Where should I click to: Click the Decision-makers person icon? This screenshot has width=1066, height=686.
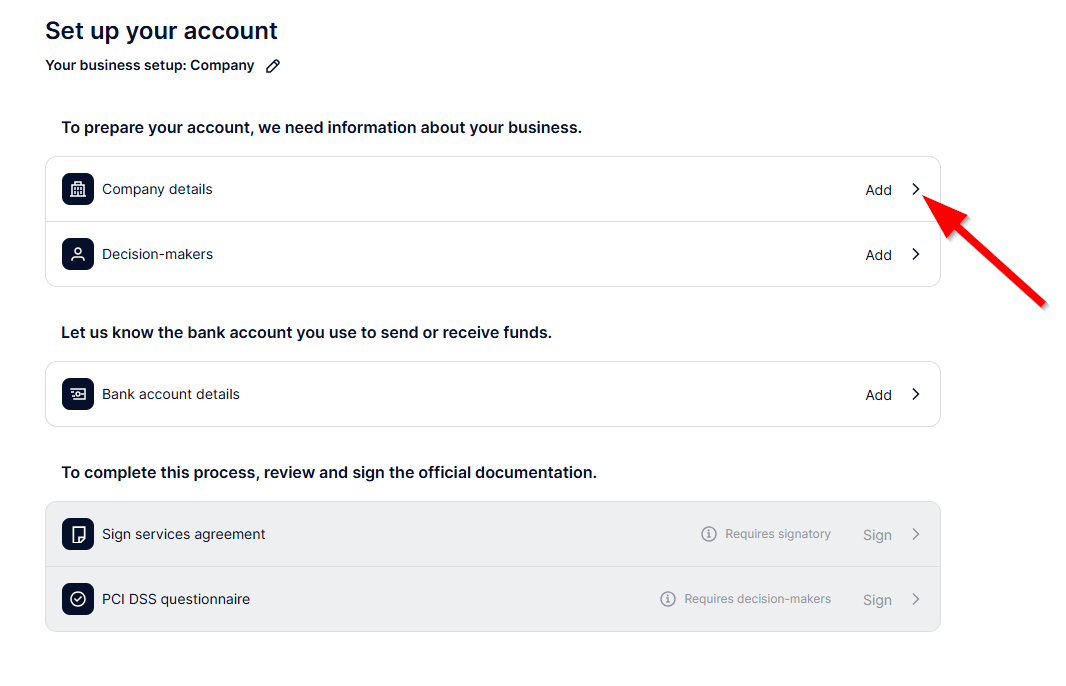point(78,254)
